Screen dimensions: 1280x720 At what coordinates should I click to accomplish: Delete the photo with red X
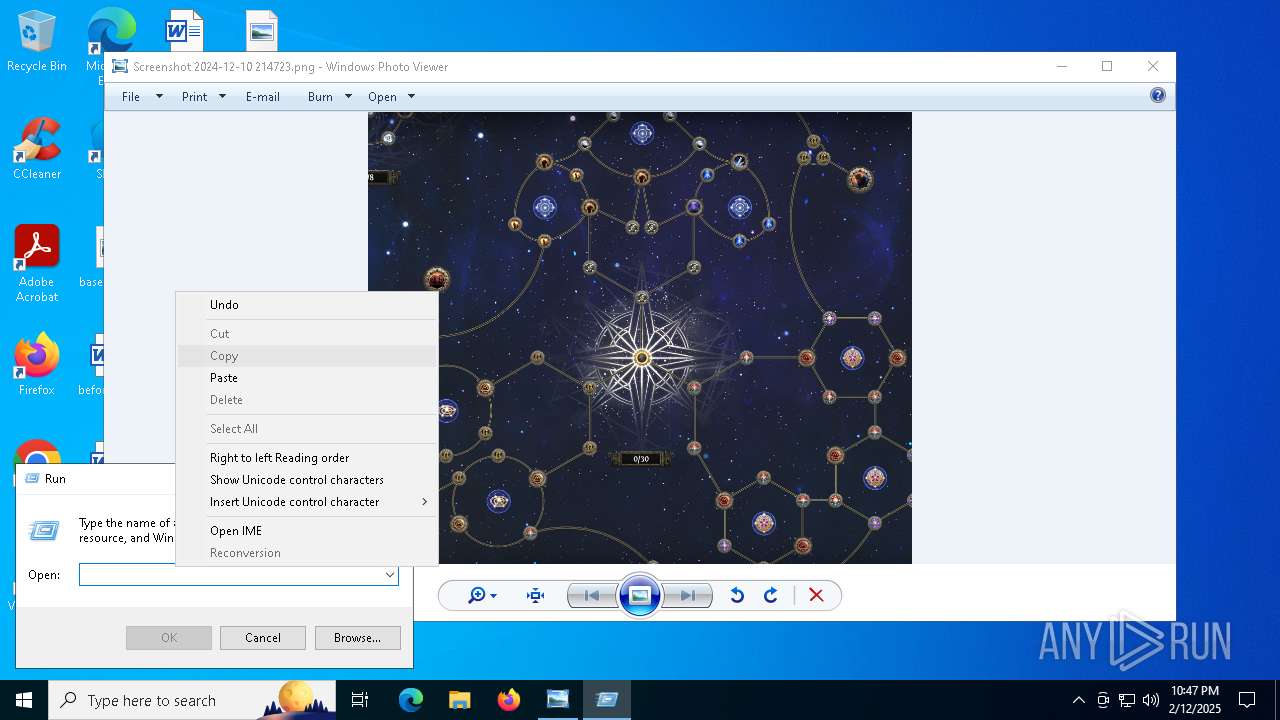[x=816, y=595]
